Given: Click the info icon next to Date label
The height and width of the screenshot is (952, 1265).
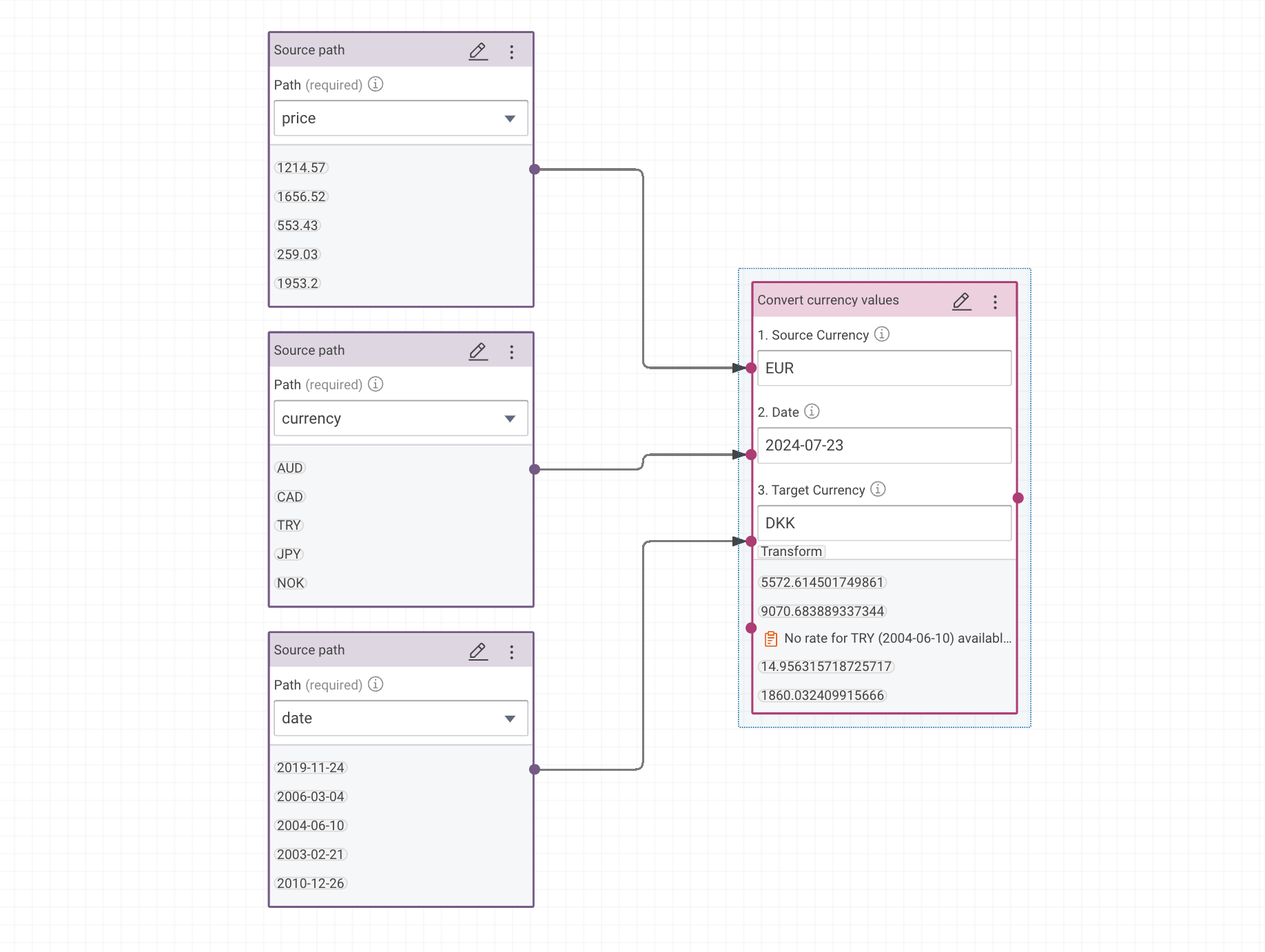Looking at the screenshot, I should (812, 411).
